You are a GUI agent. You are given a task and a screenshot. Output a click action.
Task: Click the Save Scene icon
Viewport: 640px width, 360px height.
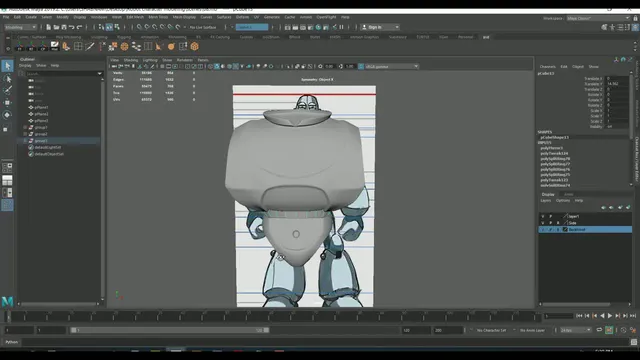64,27
